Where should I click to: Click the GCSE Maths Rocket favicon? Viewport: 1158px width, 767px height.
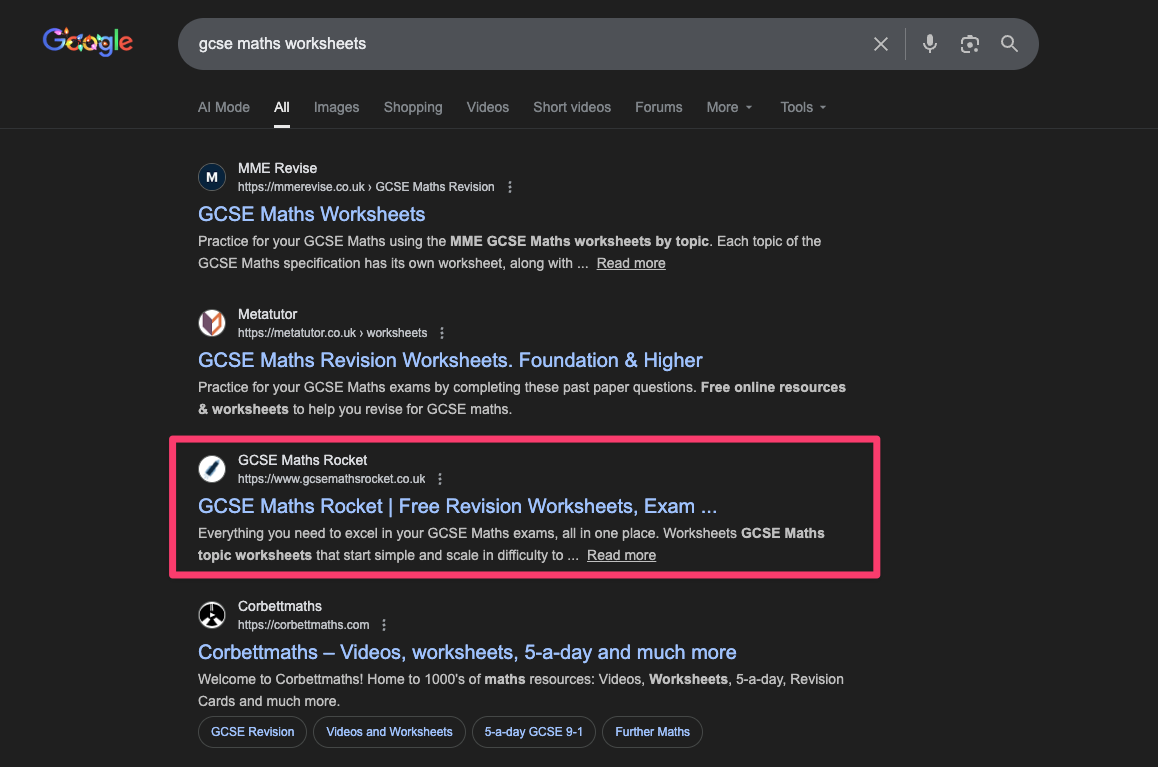click(212, 469)
